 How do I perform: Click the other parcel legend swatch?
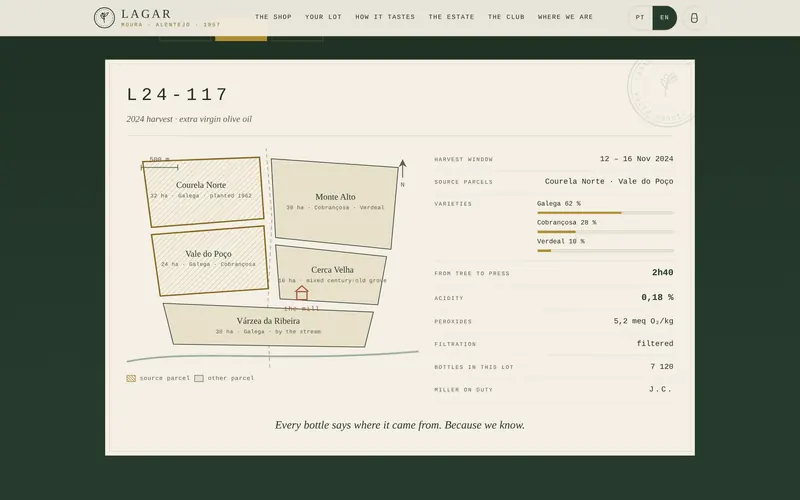pos(199,379)
